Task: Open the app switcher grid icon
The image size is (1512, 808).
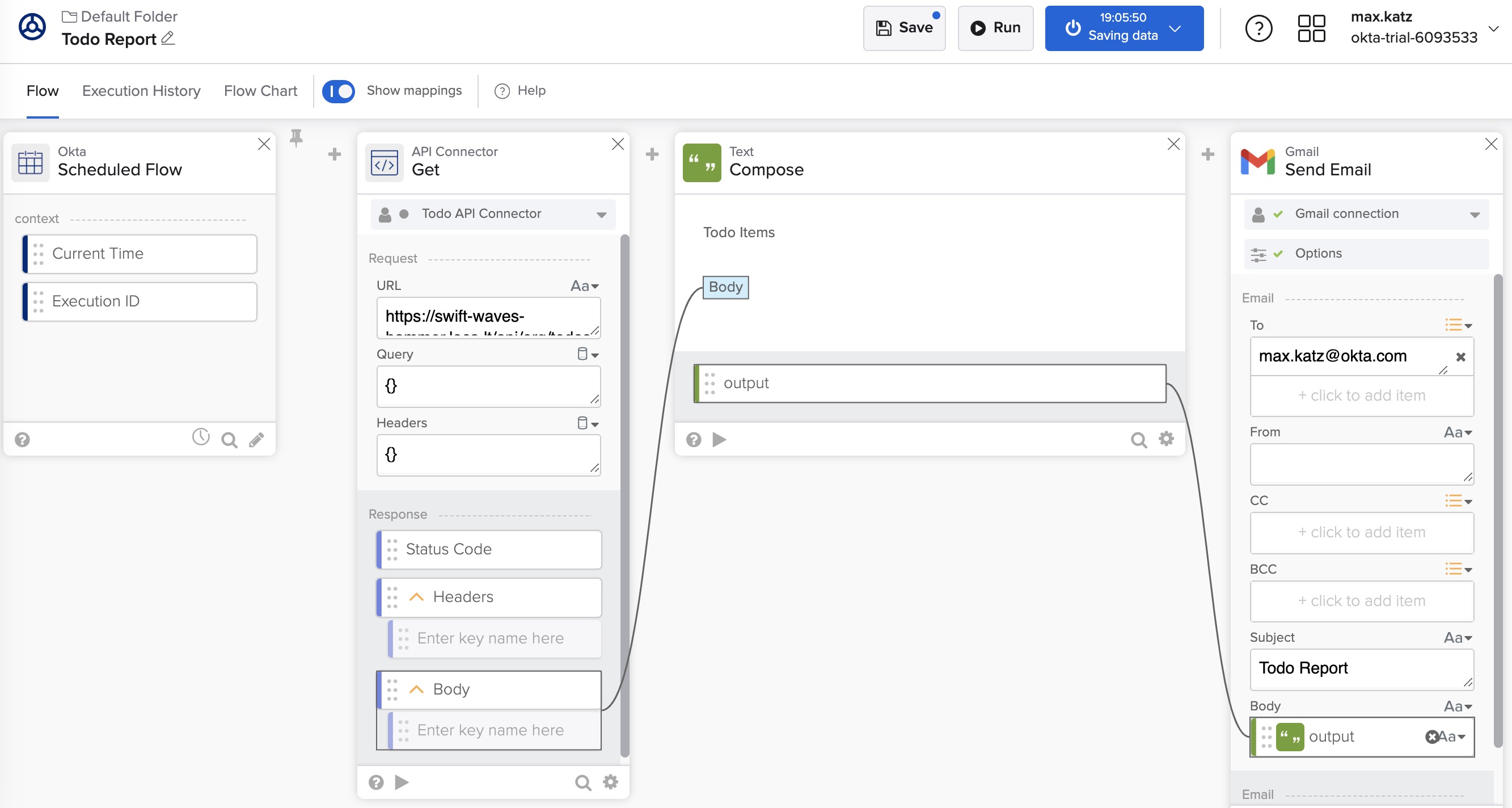Action: click(x=1311, y=28)
